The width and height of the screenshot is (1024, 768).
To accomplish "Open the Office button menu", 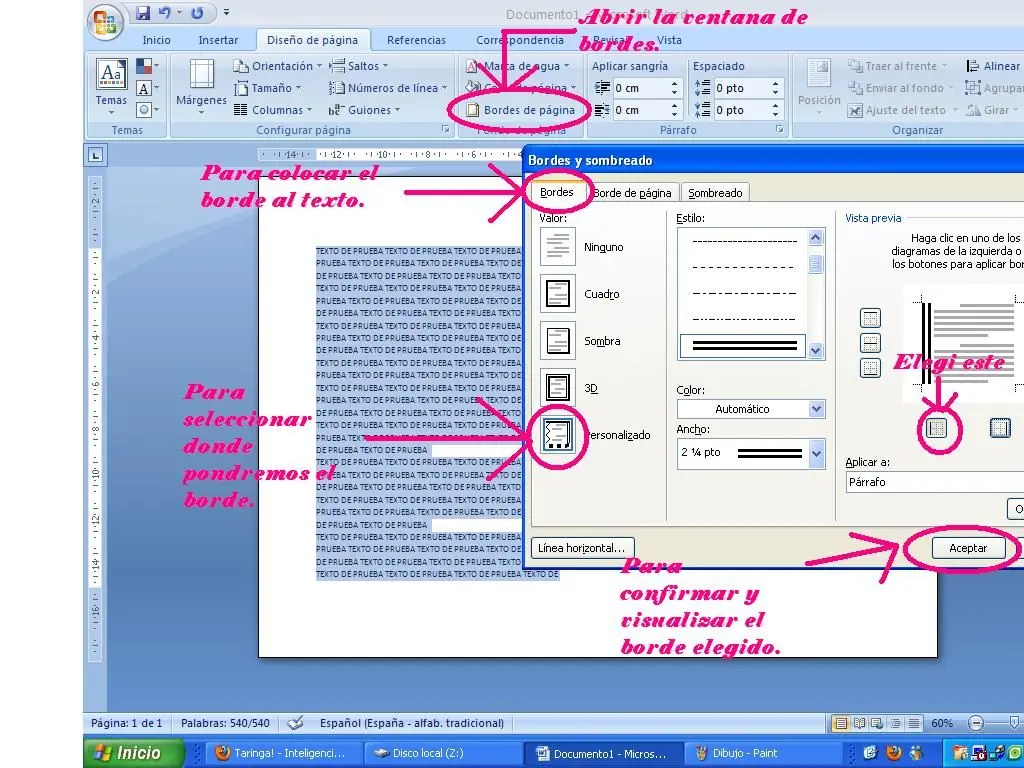I will click(x=104, y=21).
